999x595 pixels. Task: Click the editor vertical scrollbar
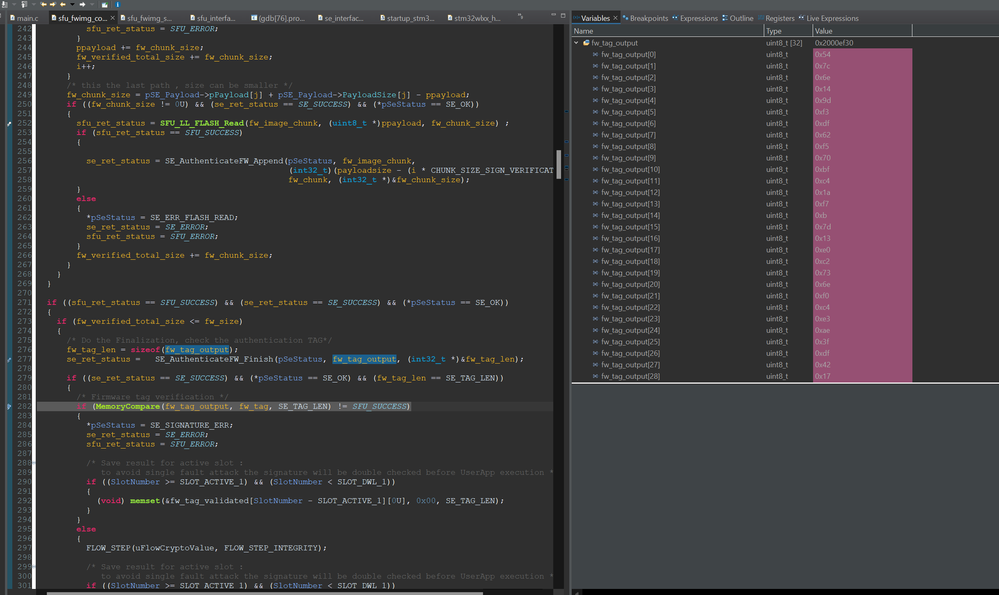coord(559,165)
